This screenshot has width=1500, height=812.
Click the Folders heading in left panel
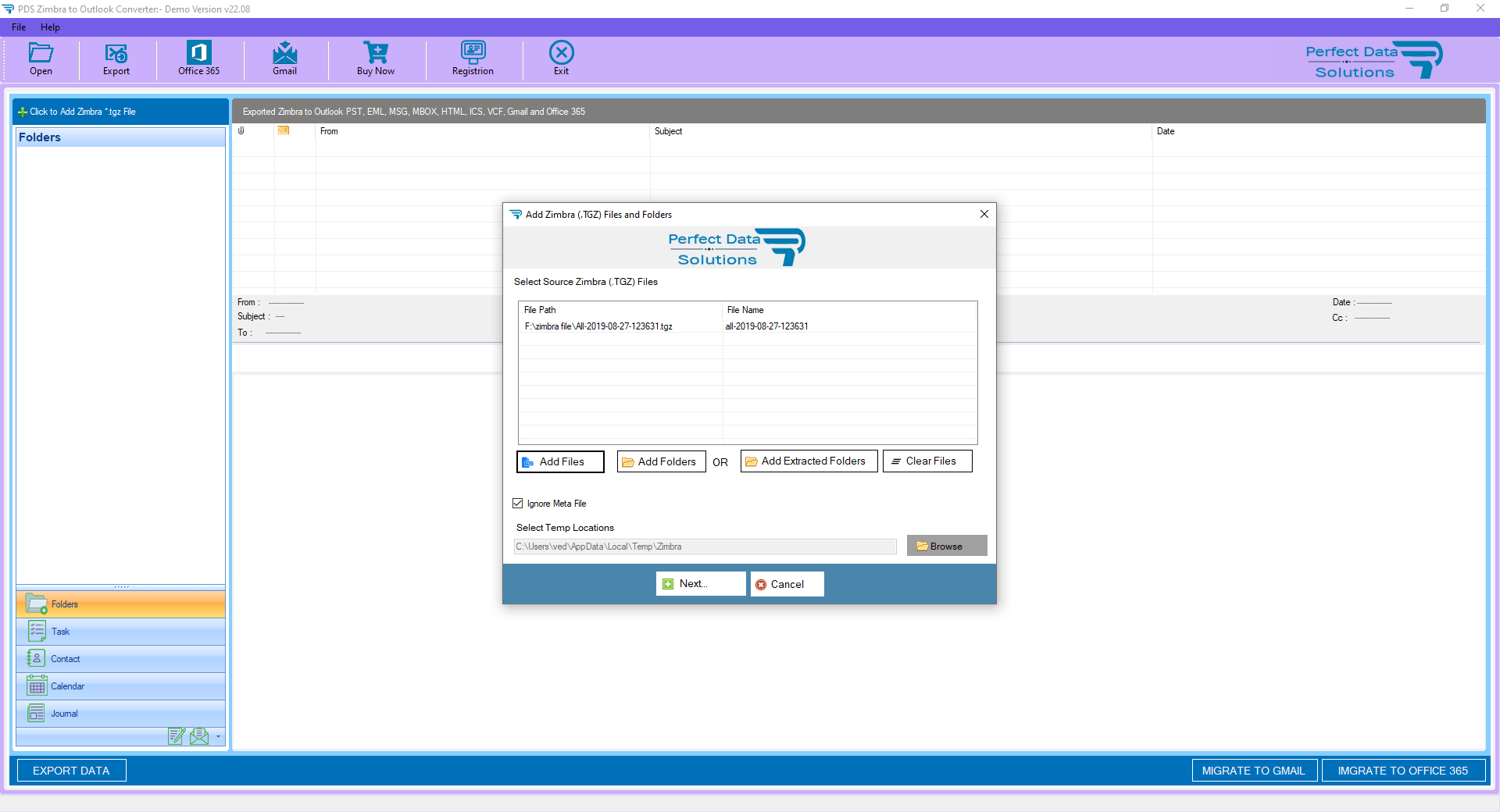click(x=40, y=137)
